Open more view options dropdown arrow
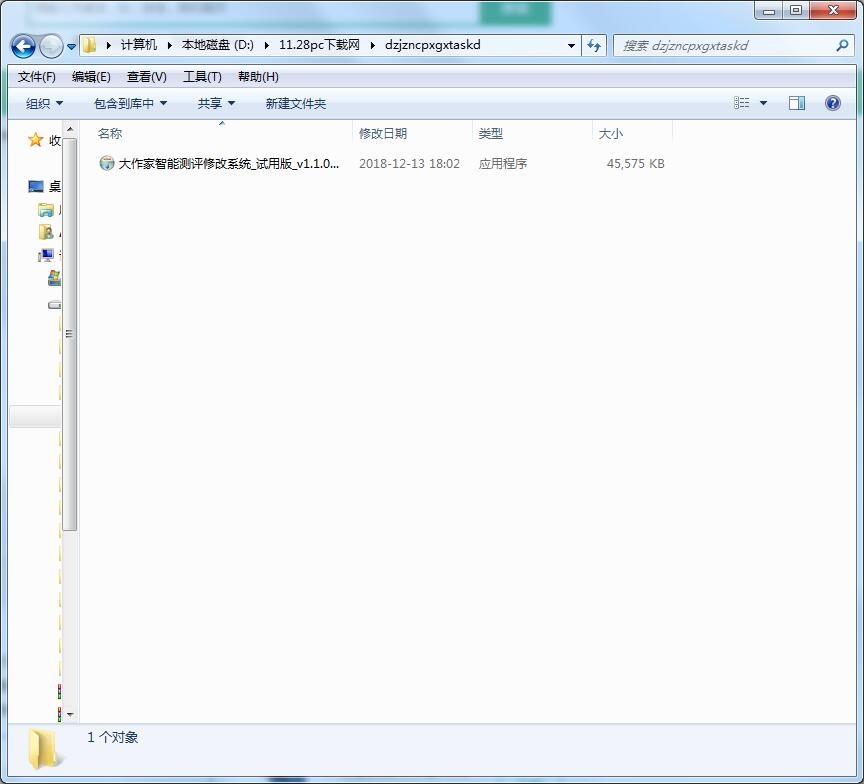 point(763,103)
